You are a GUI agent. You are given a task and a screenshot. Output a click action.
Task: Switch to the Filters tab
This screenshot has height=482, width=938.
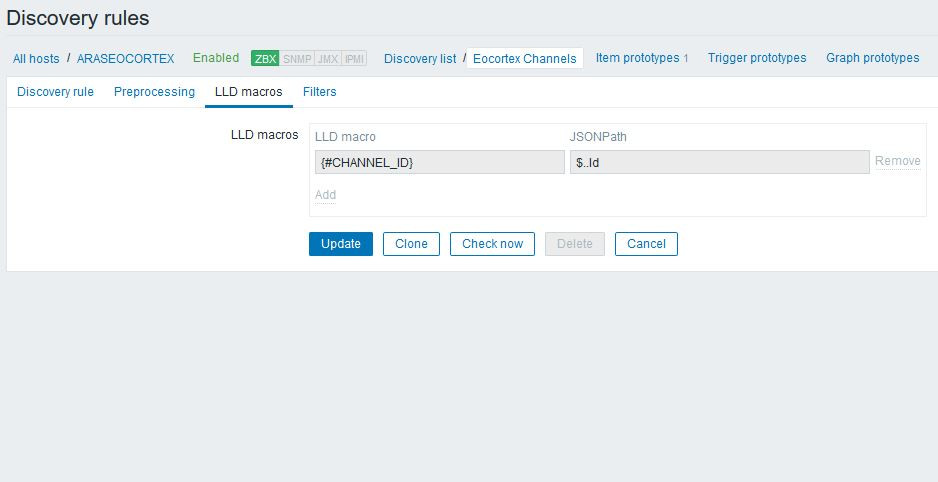319,92
